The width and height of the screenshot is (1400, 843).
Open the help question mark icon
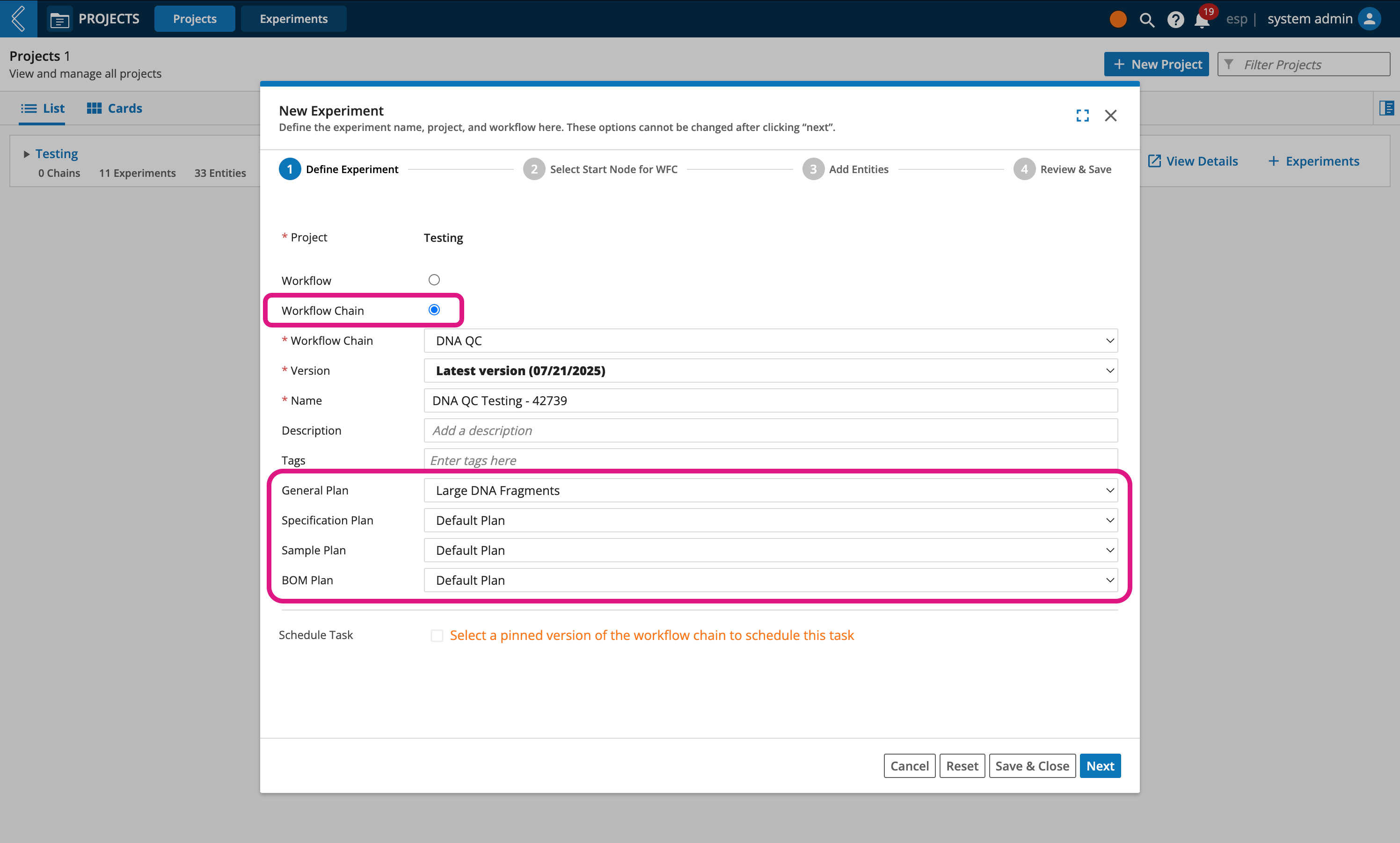(1175, 19)
